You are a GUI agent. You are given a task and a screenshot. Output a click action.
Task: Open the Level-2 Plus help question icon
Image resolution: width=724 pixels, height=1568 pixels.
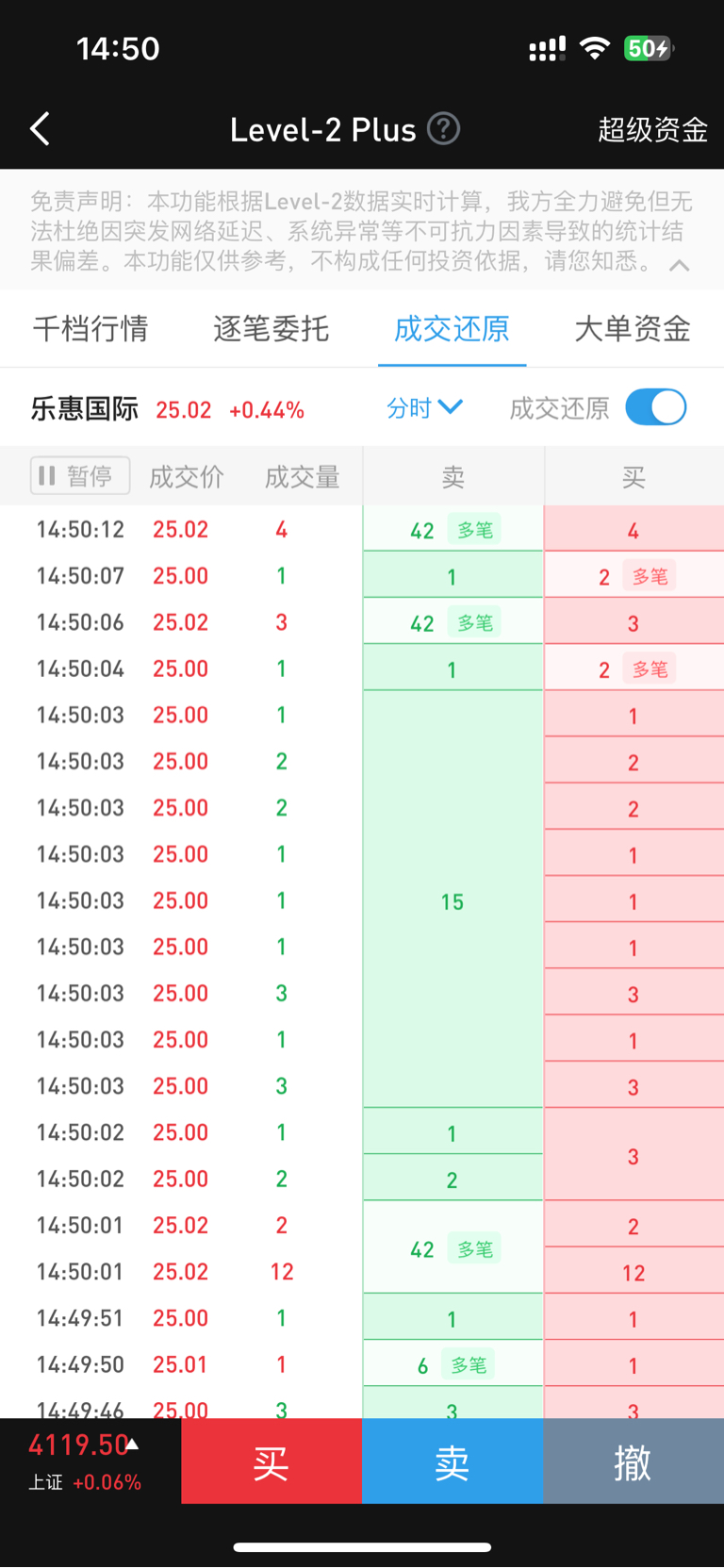443,128
